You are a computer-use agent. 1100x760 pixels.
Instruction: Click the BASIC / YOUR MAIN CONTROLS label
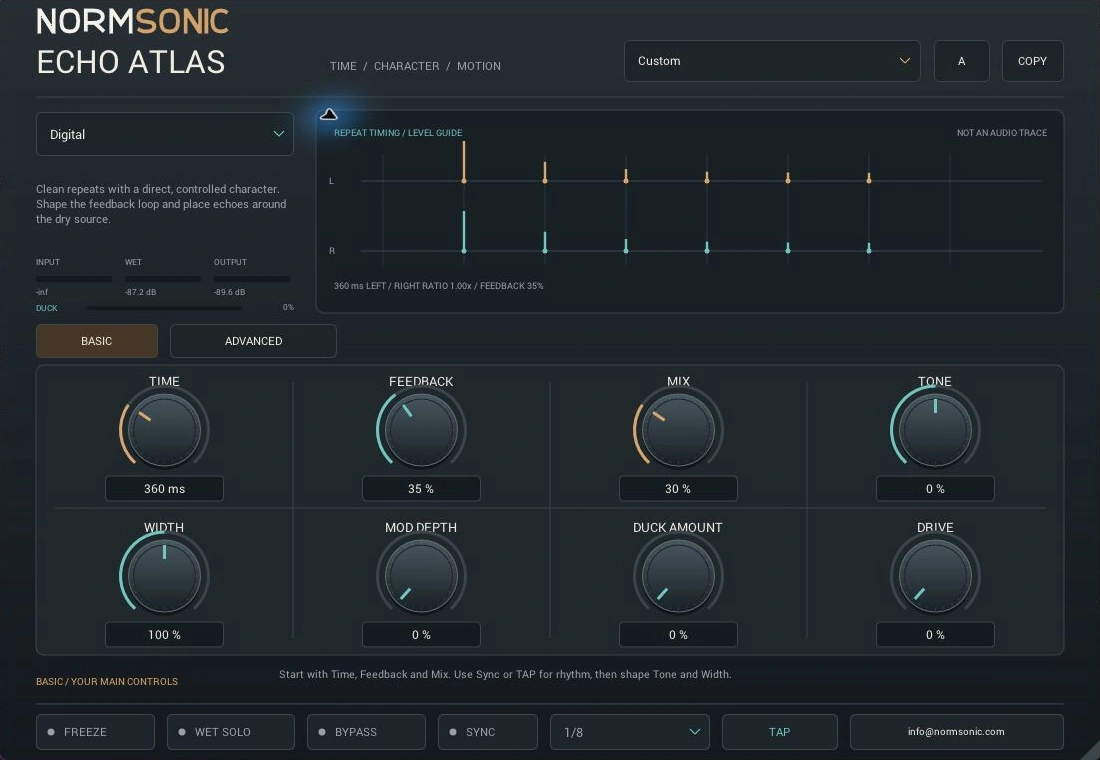(107, 681)
